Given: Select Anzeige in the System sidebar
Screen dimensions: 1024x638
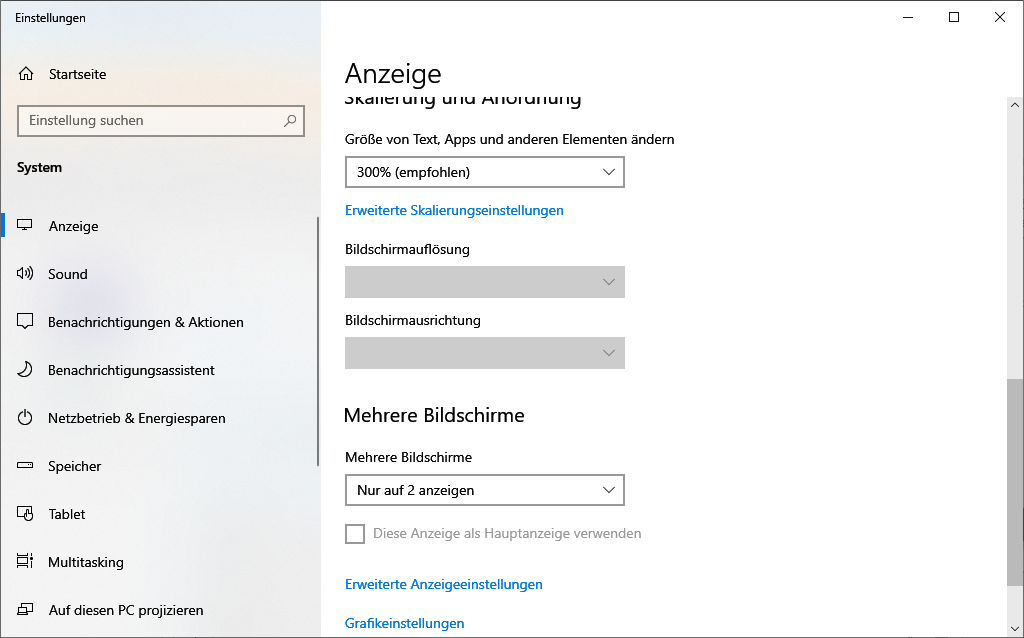Looking at the screenshot, I should point(73,226).
